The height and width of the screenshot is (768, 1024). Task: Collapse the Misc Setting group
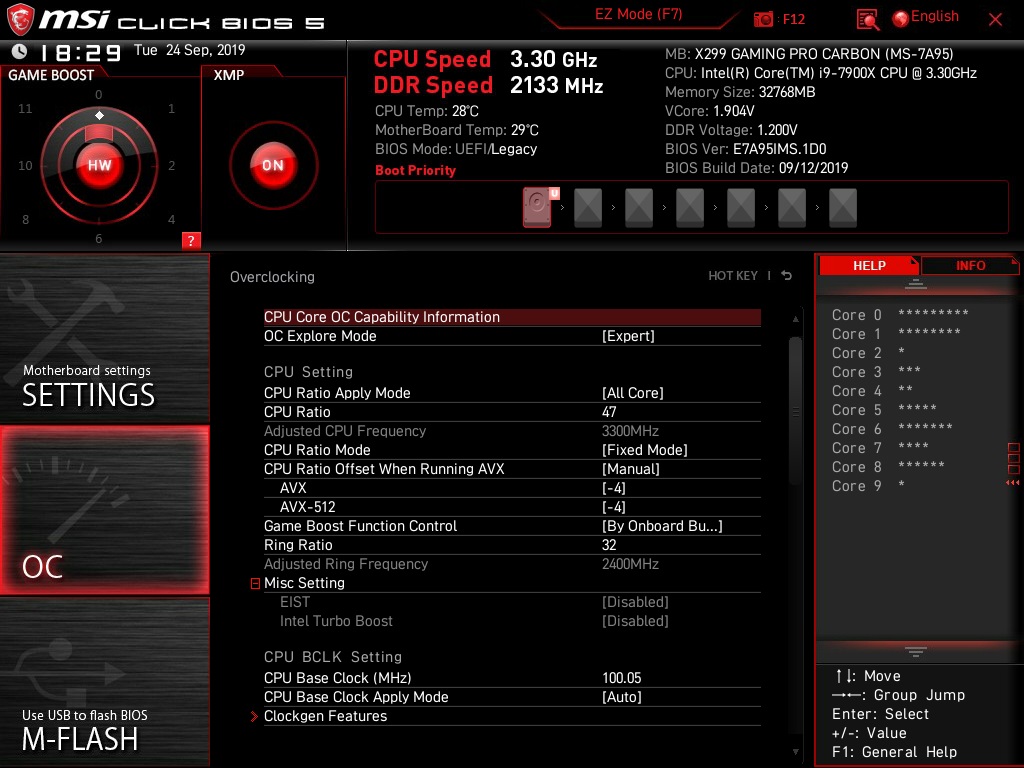tap(255, 583)
